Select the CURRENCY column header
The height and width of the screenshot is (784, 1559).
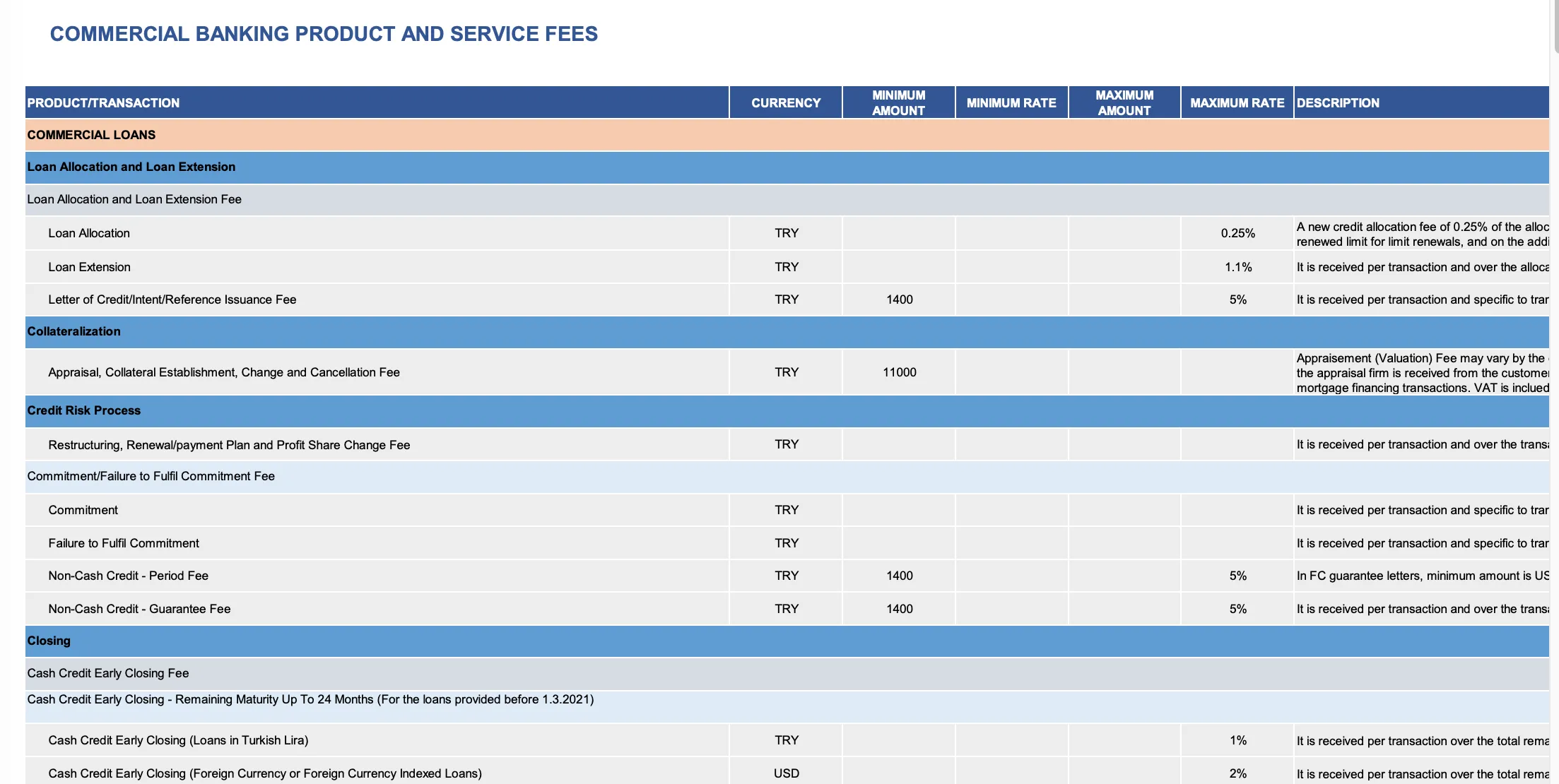786,102
